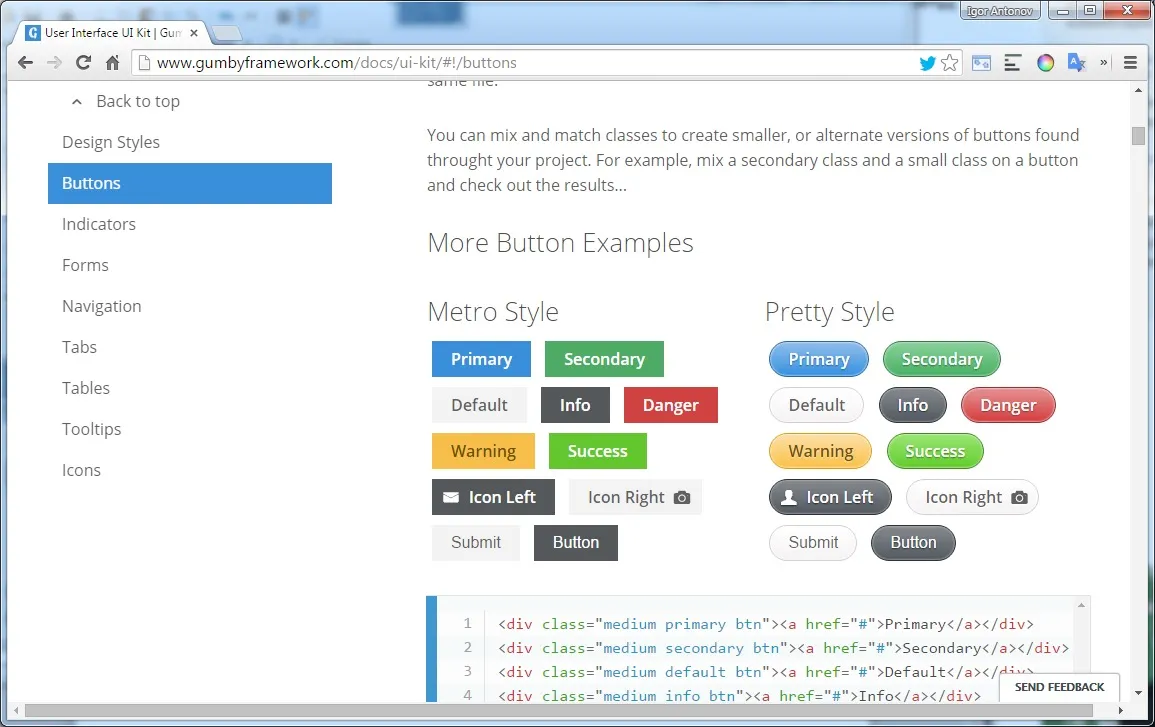Bookmark this page with the star icon
This screenshot has height=727, width=1155.
(949, 63)
